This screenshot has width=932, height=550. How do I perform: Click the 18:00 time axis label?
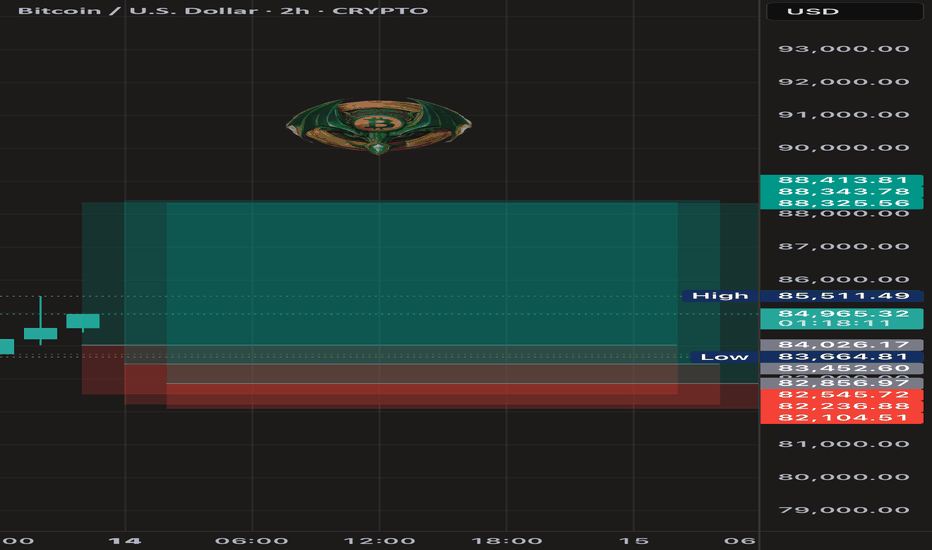[x=506, y=541]
